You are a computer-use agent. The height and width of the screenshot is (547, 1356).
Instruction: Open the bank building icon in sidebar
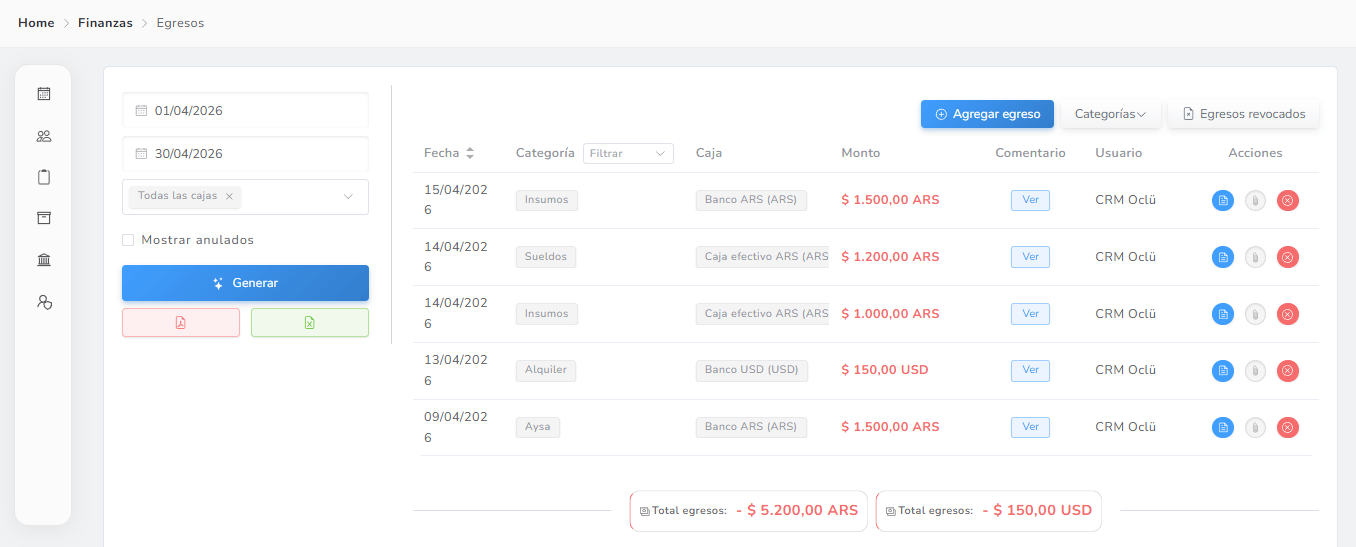point(43,260)
